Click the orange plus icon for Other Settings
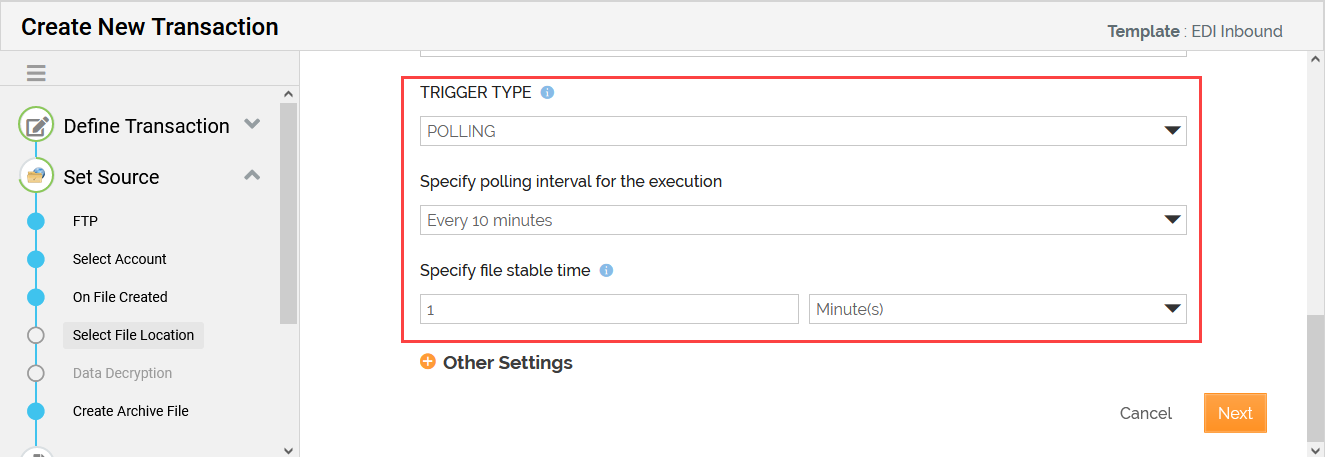Screen dimensions: 1325x457 tap(428, 362)
